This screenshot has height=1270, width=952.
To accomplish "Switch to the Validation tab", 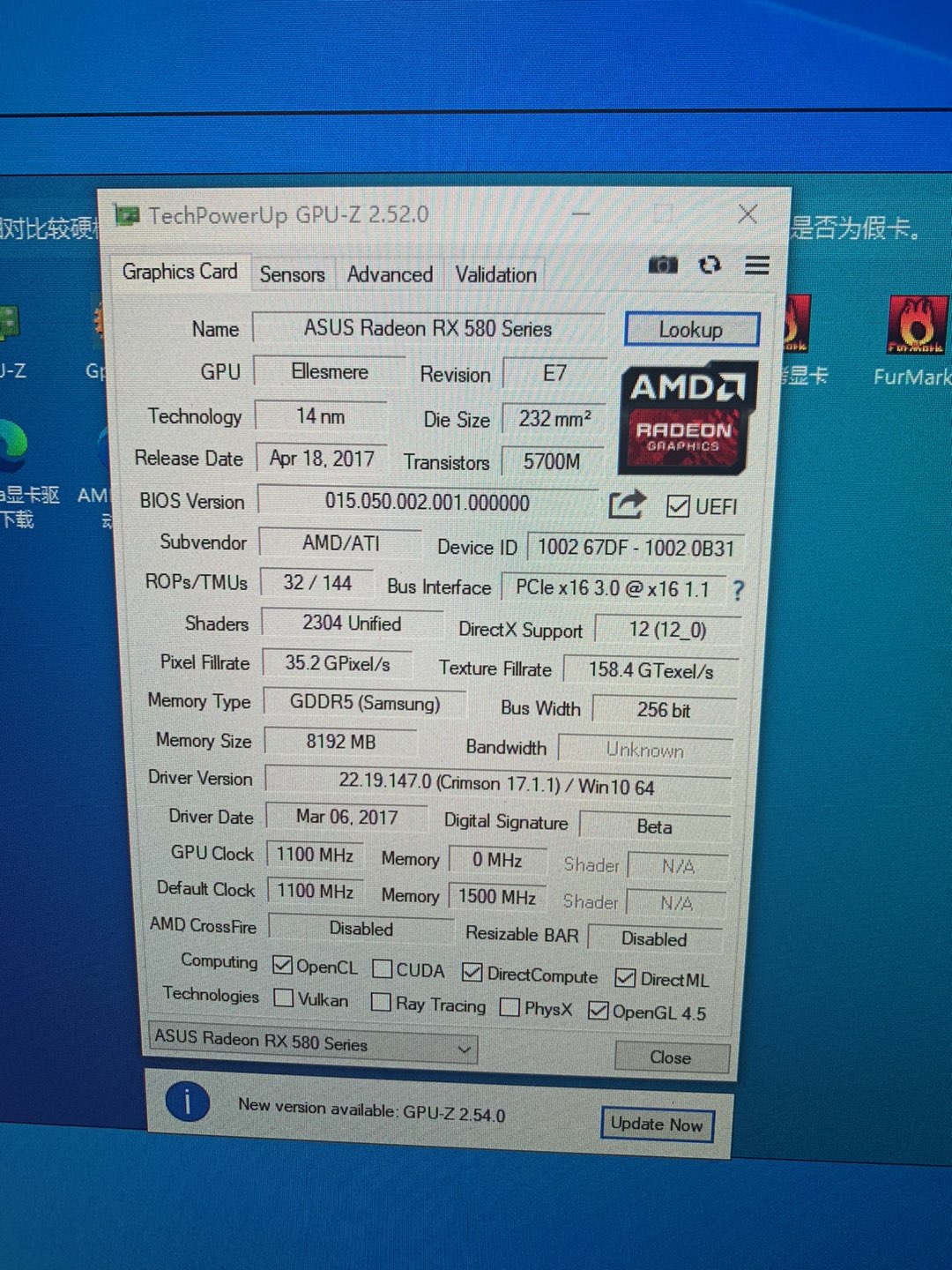I will [x=495, y=275].
